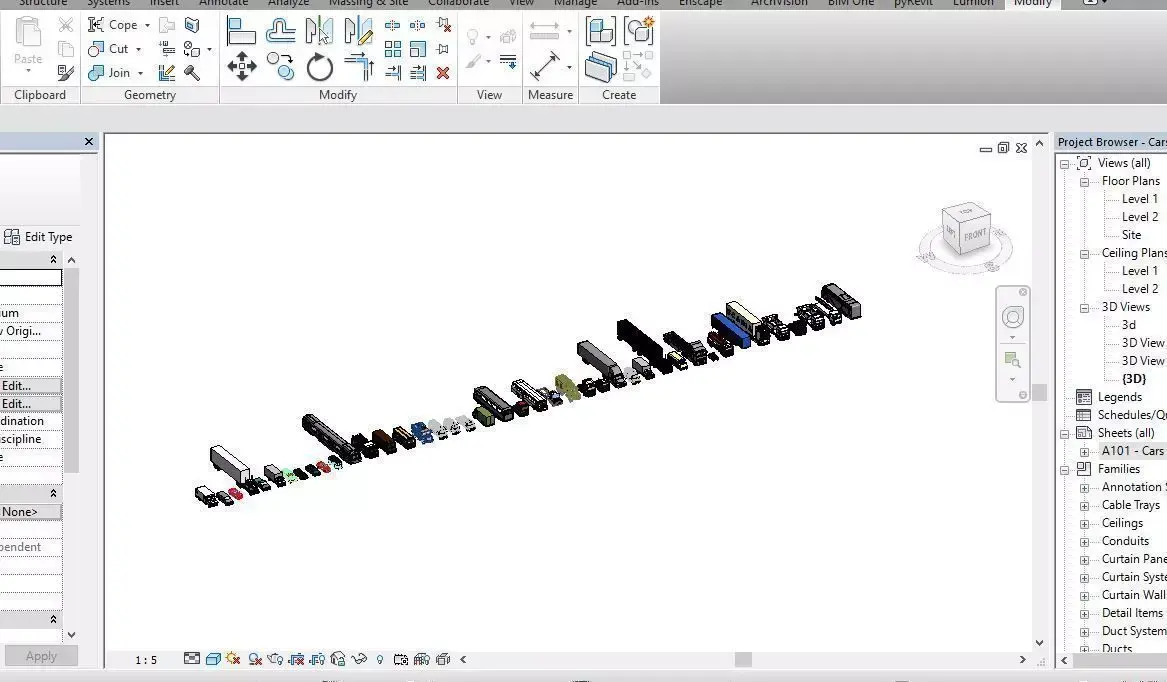The height and width of the screenshot is (682, 1167).
Task: Collapse the Floor Plans tree node
Action: (1083, 180)
